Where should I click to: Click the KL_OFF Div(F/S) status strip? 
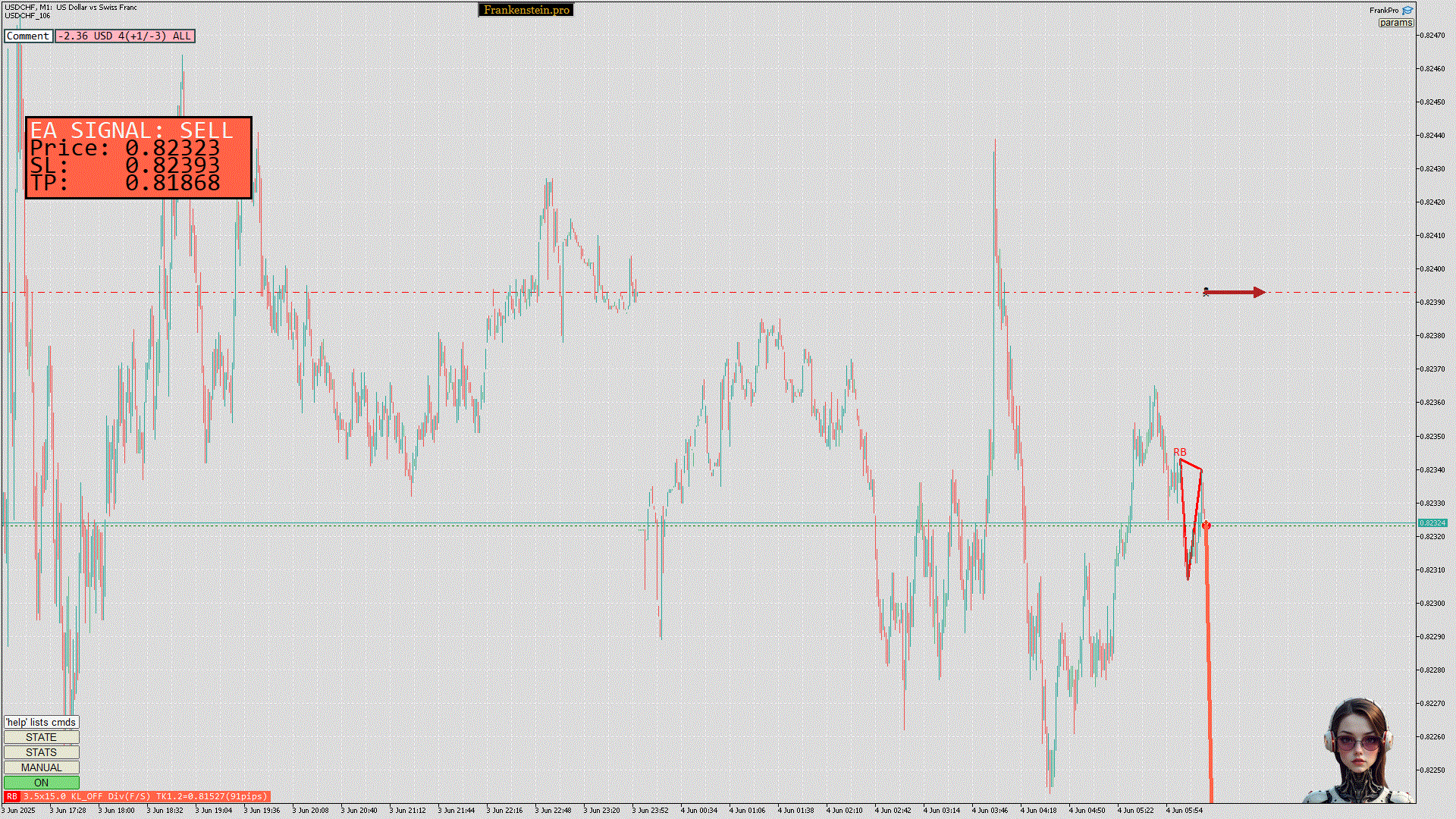(x=144, y=796)
